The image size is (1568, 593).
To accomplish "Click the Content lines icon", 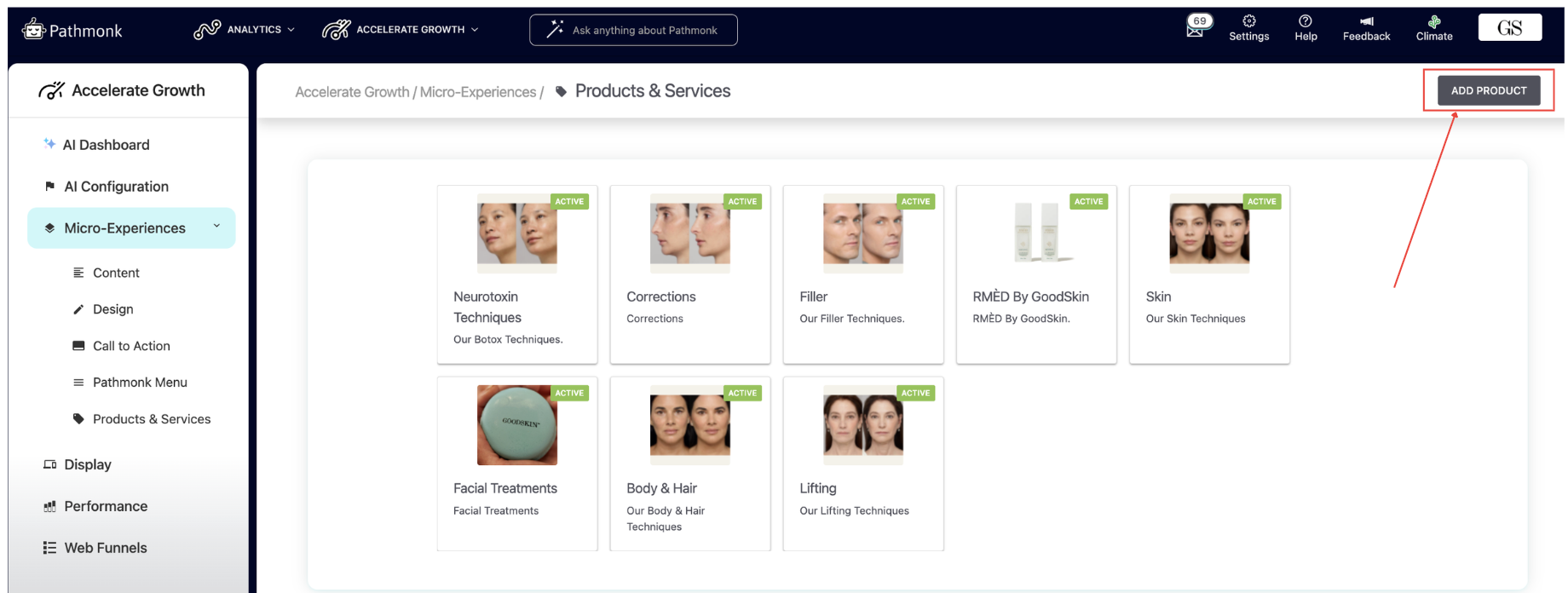I will click(x=78, y=273).
